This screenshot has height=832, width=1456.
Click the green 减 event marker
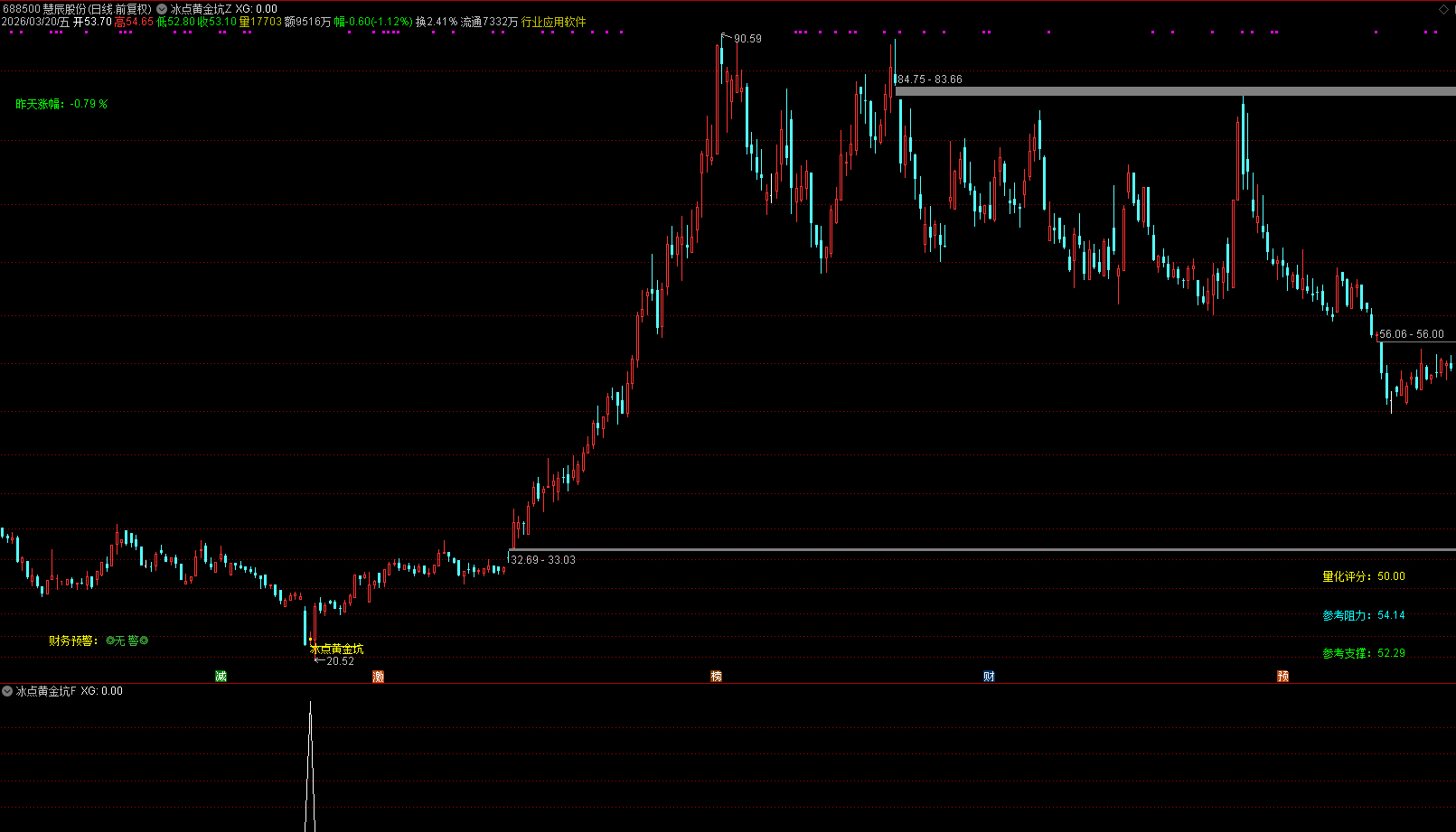pos(221,677)
